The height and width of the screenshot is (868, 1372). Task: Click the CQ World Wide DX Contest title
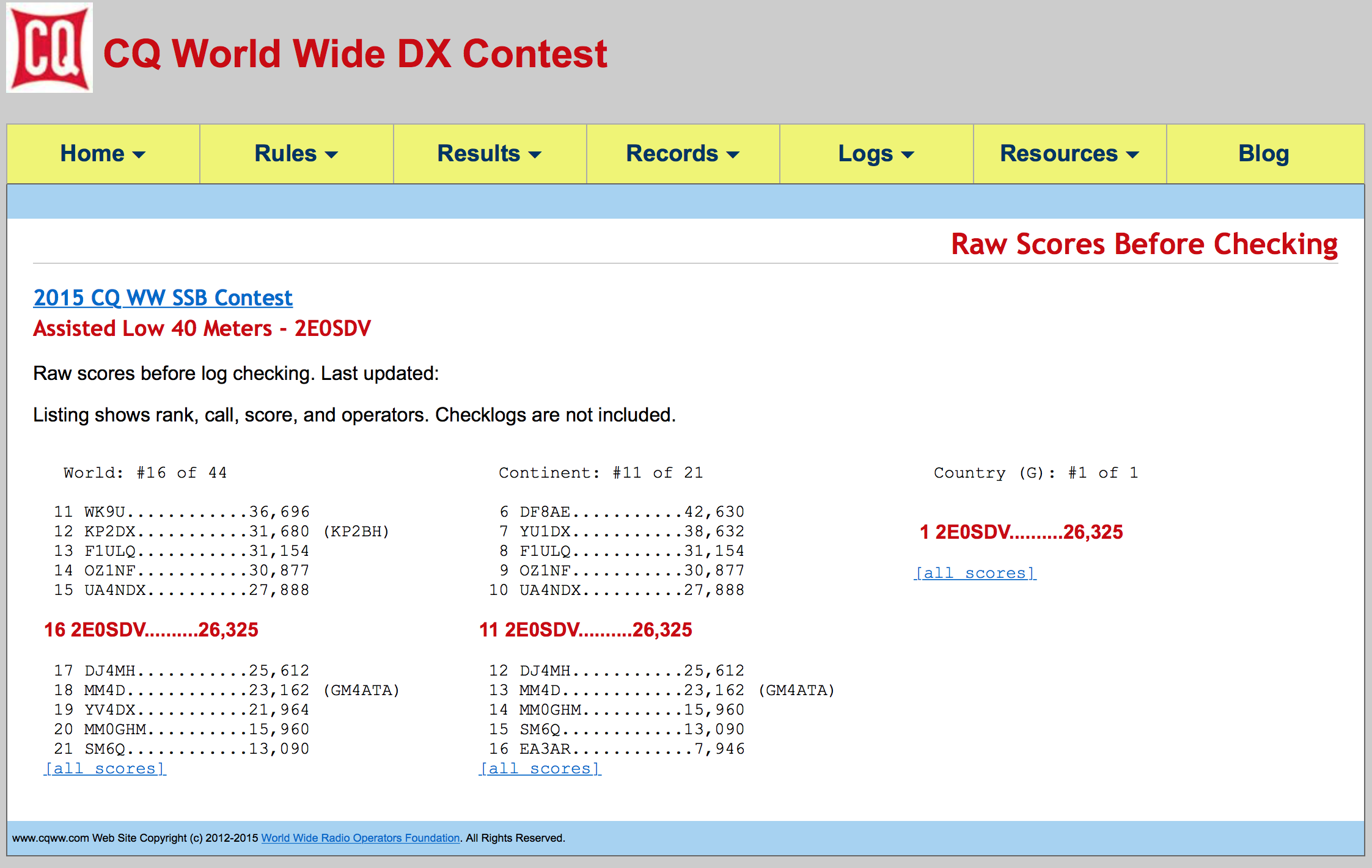tap(355, 54)
